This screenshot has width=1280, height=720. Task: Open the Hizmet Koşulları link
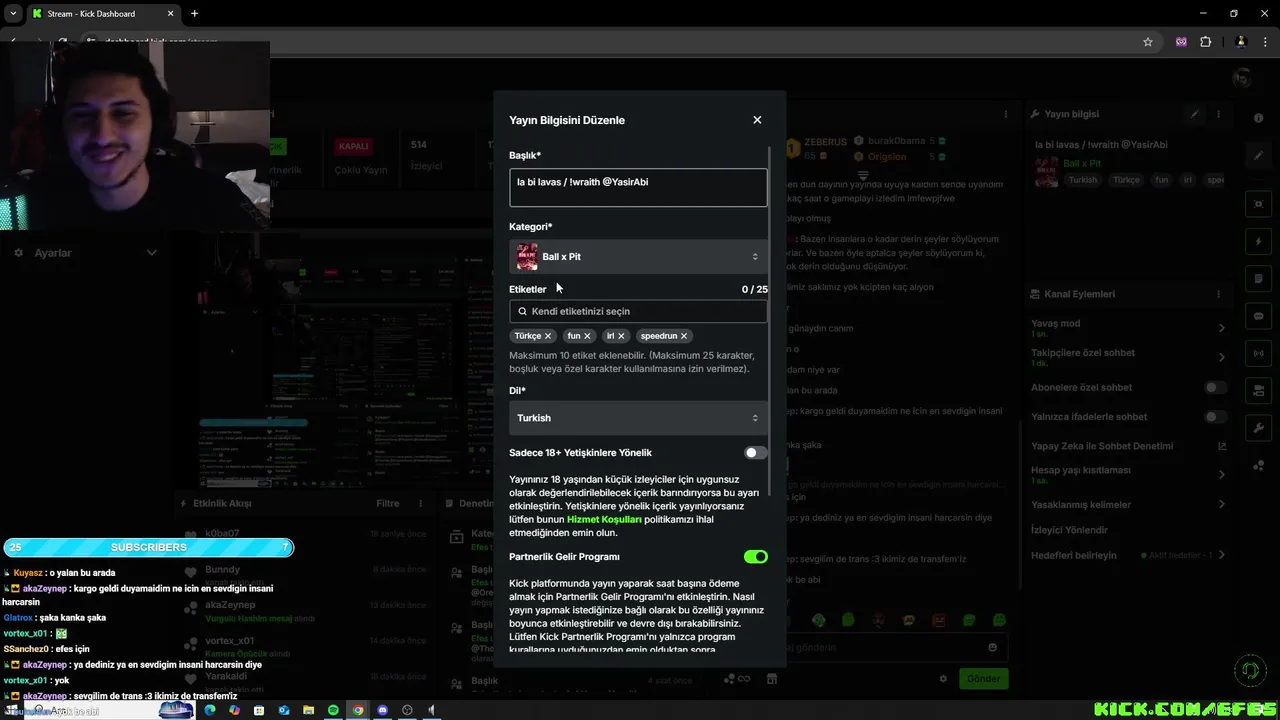coord(604,520)
